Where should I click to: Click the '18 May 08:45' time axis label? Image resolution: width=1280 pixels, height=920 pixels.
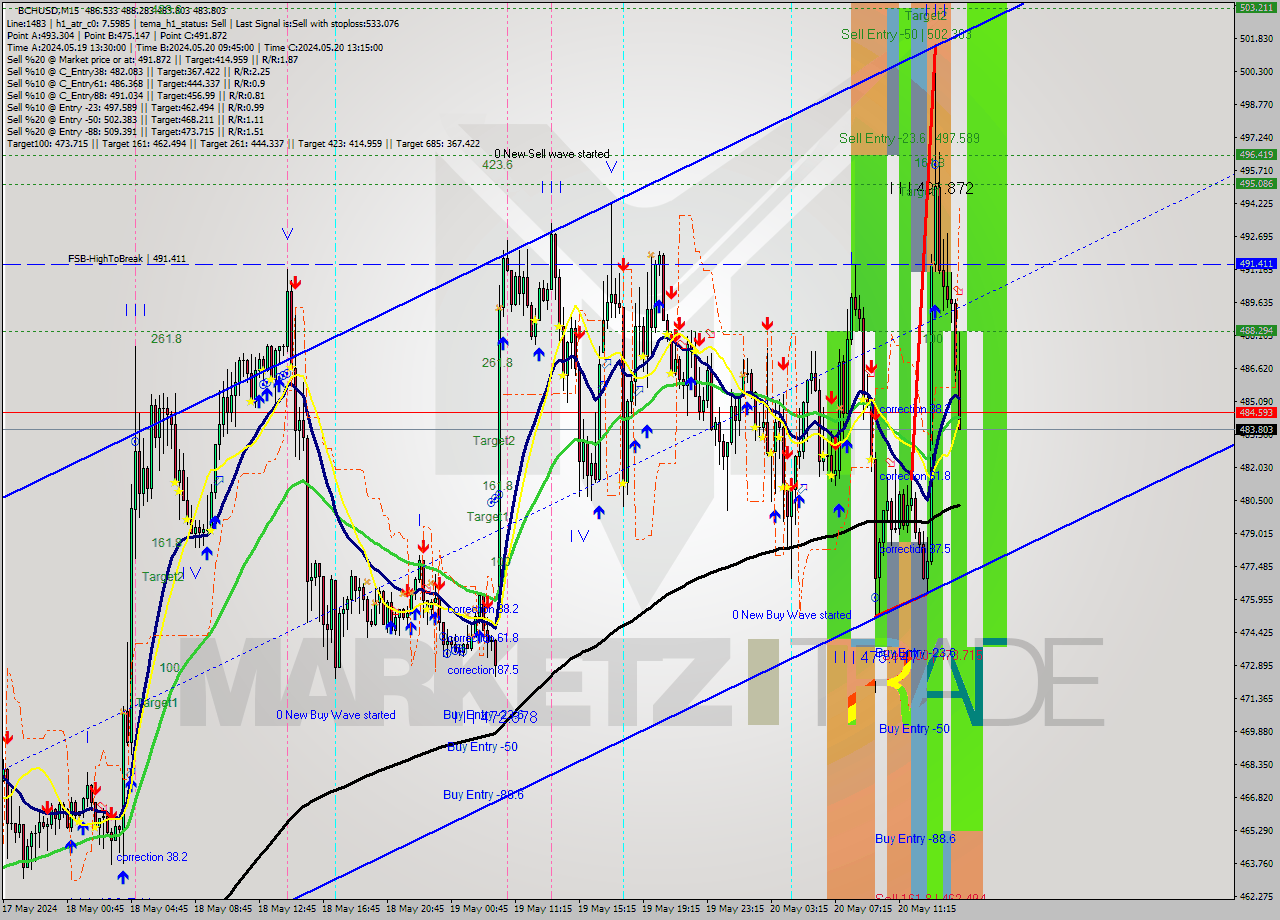coord(223,910)
